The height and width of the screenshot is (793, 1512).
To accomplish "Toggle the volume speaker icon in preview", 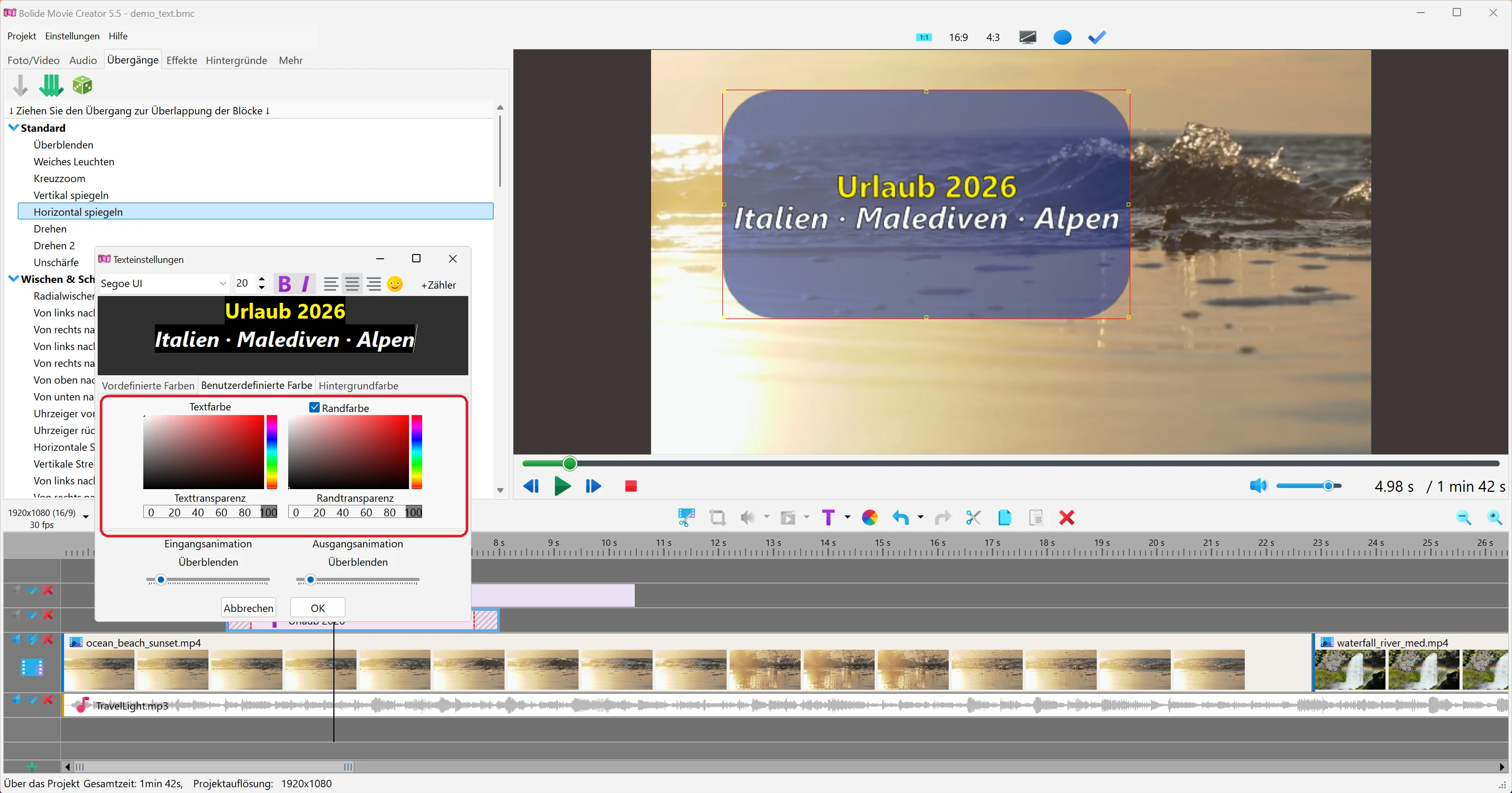I will [x=1258, y=485].
